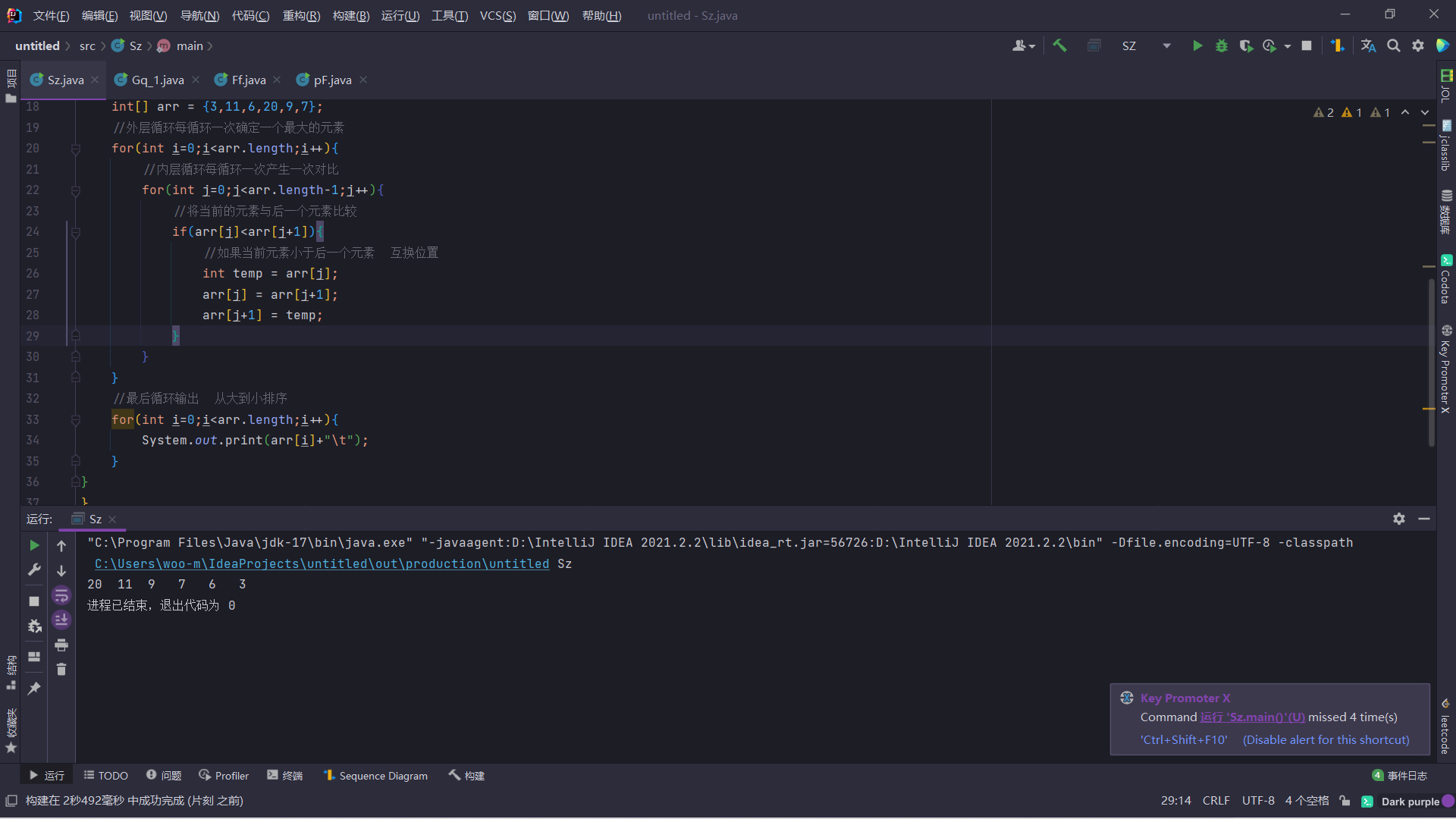The height and width of the screenshot is (819, 1456).
Task: Open Search Everywhere magnifier icon
Action: click(1393, 46)
